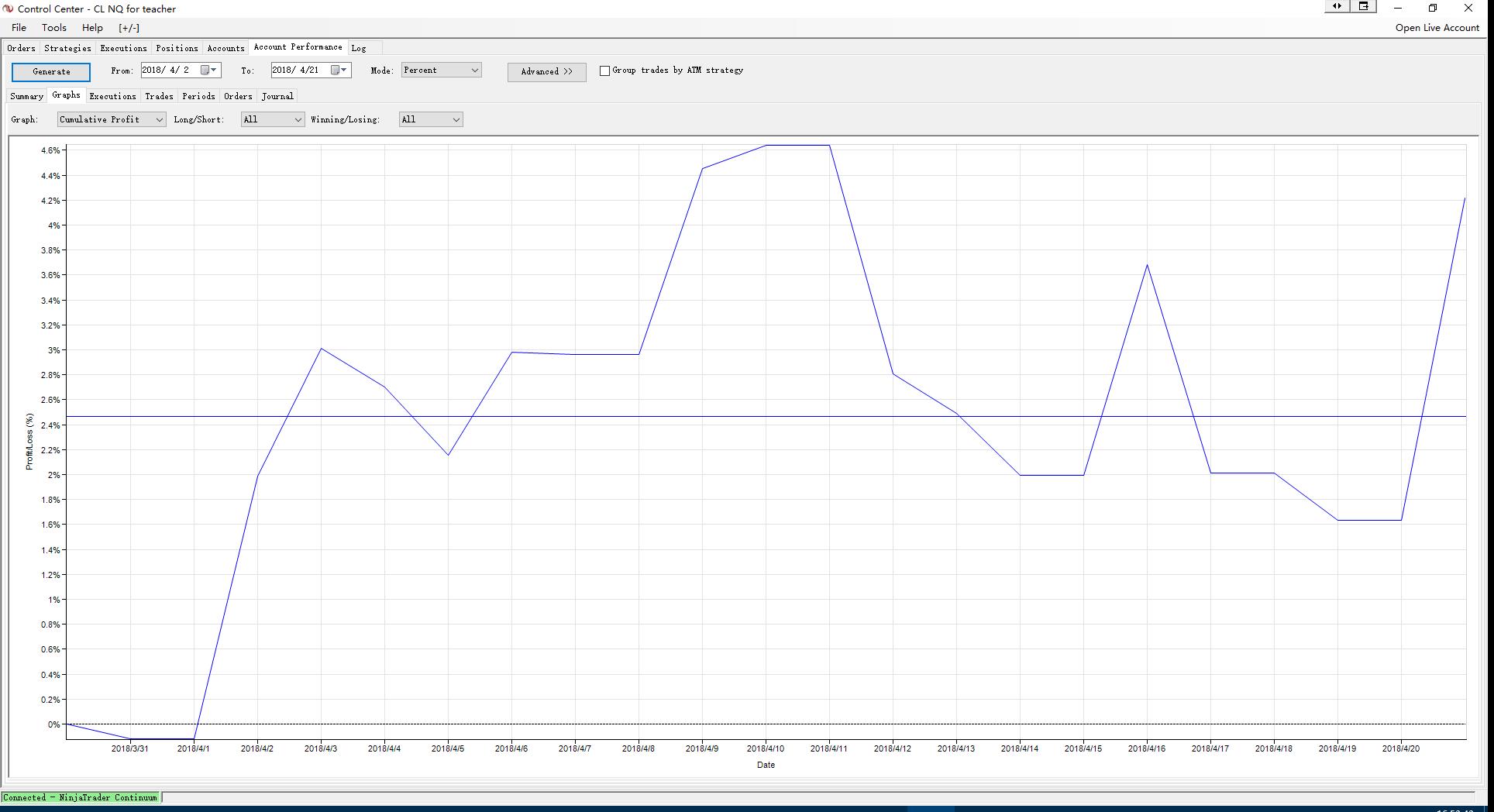Image resolution: width=1494 pixels, height=812 pixels.
Task: Select the Accounts tab
Action: pyautogui.click(x=225, y=48)
